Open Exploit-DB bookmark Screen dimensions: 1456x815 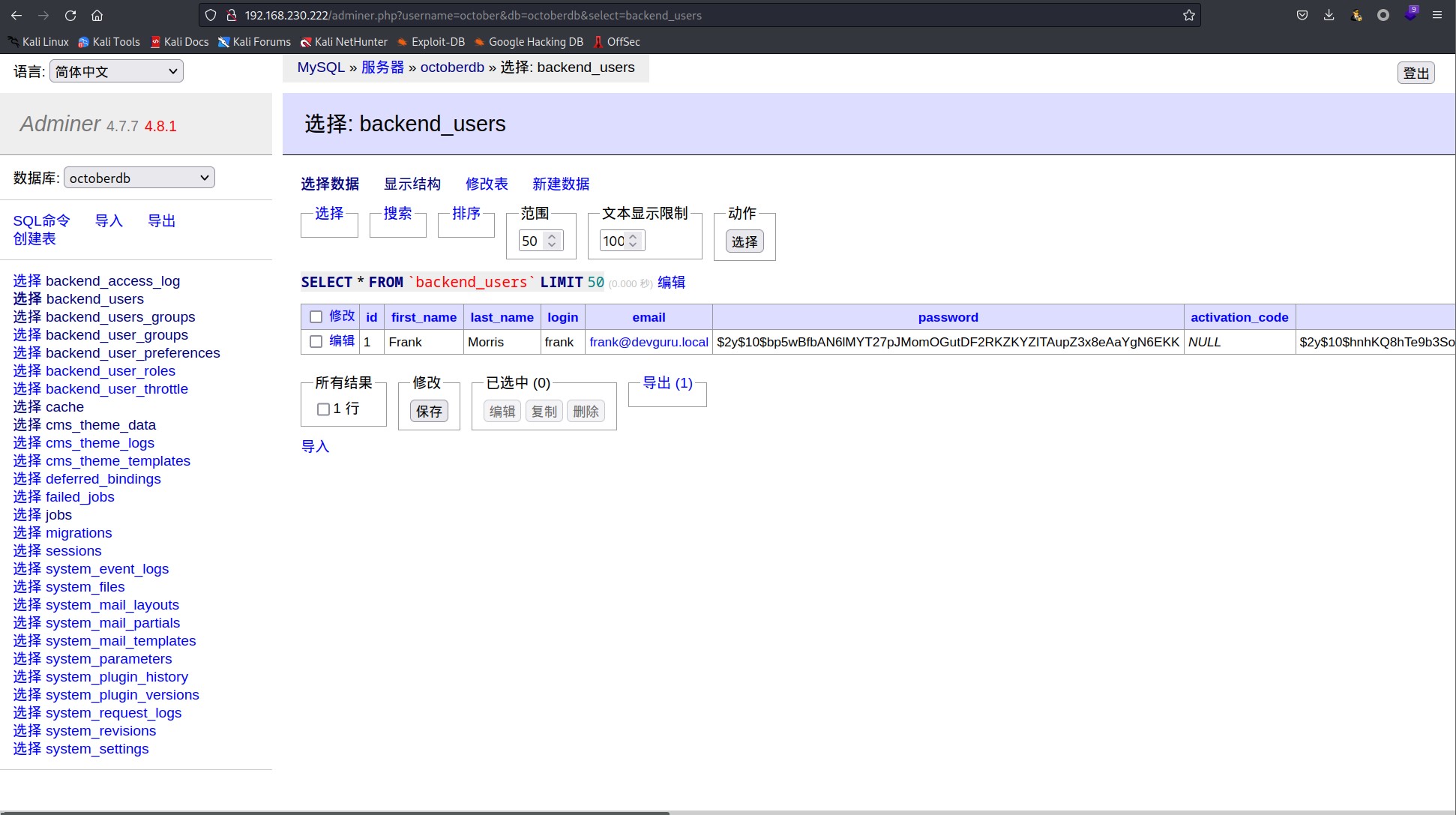(431, 42)
